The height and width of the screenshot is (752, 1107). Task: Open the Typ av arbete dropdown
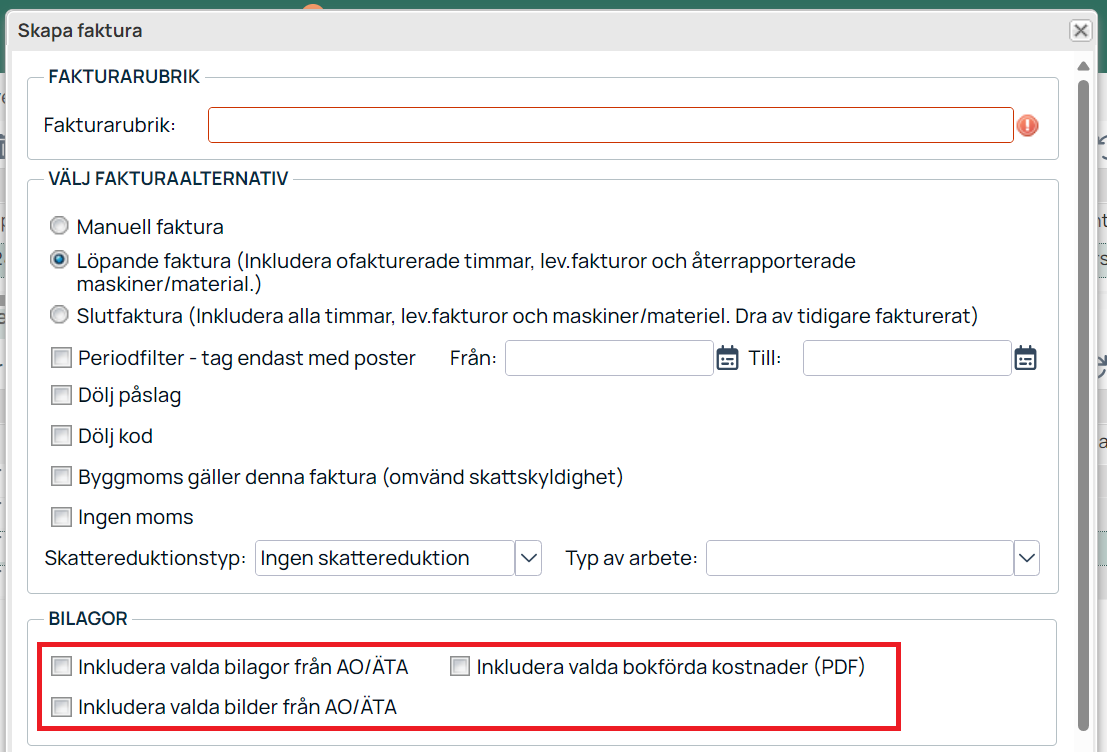(1027, 558)
